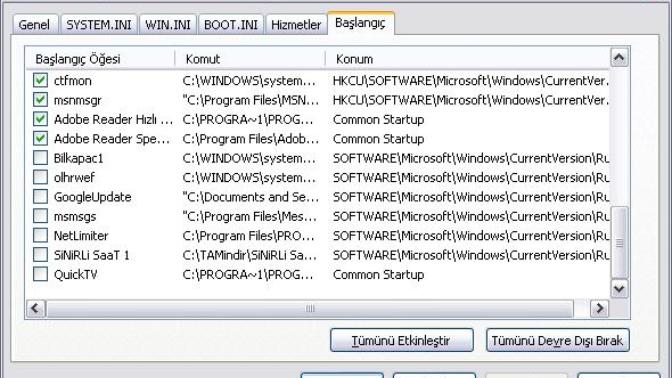The width and height of the screenshot is (672, 378).
Task: Toggle the Bilkapac1 checkbox on
Action: (x=40, y=158)
